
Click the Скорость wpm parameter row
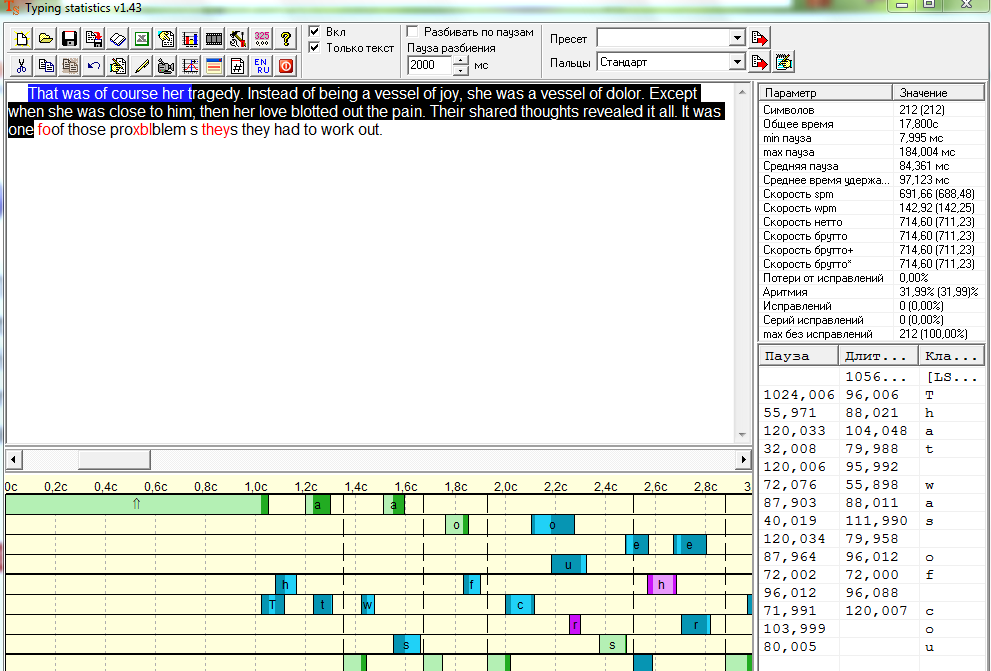click(x=872, y=208)
